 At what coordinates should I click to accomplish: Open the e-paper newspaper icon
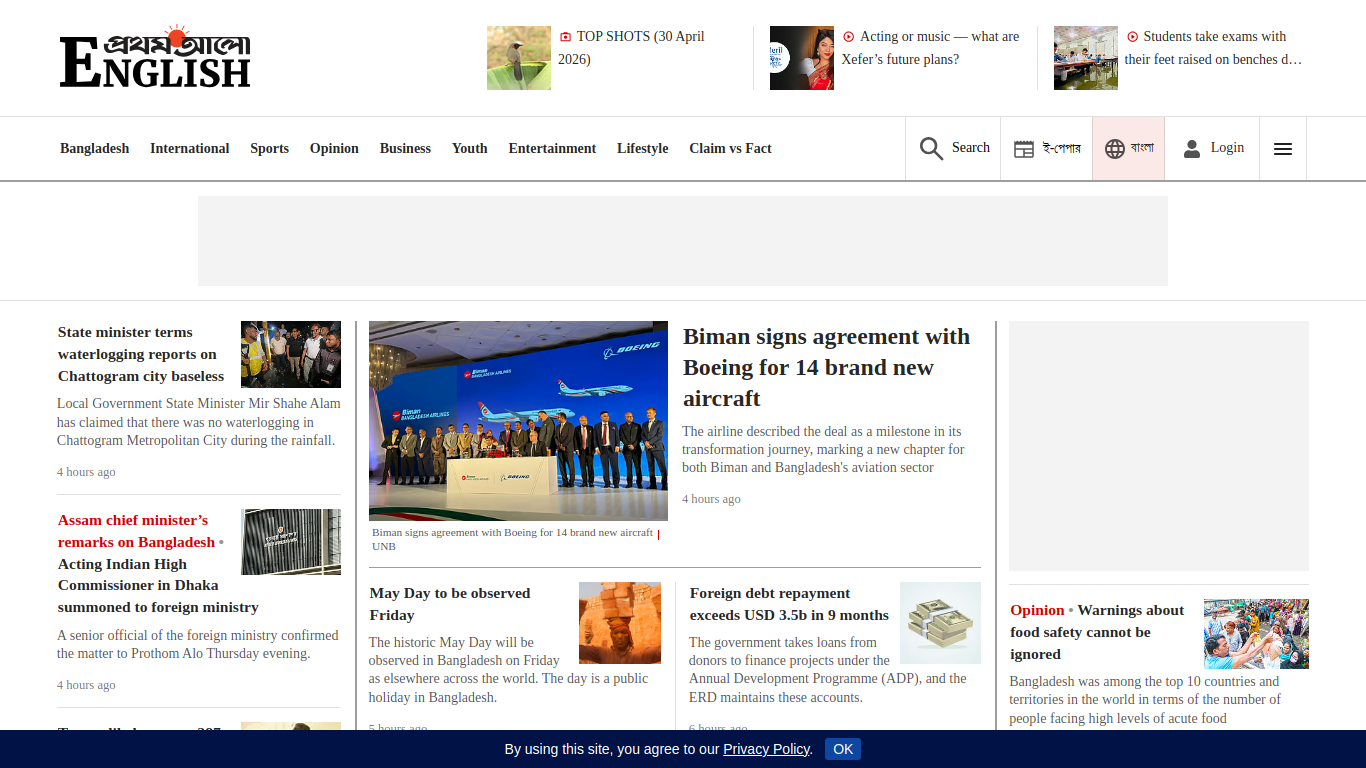(x=1024, y=149)
